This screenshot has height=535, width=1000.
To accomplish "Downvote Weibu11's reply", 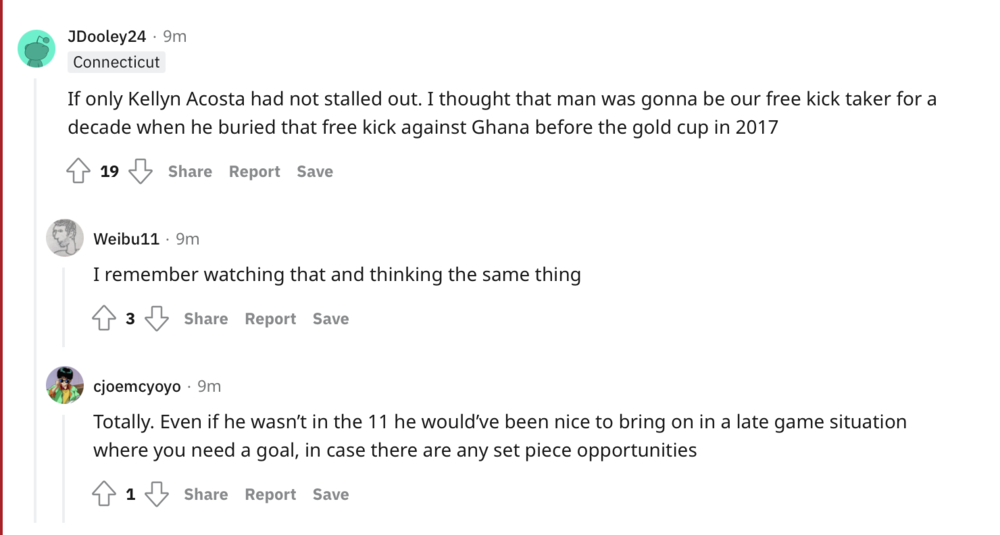I will (x=156, y=319).
